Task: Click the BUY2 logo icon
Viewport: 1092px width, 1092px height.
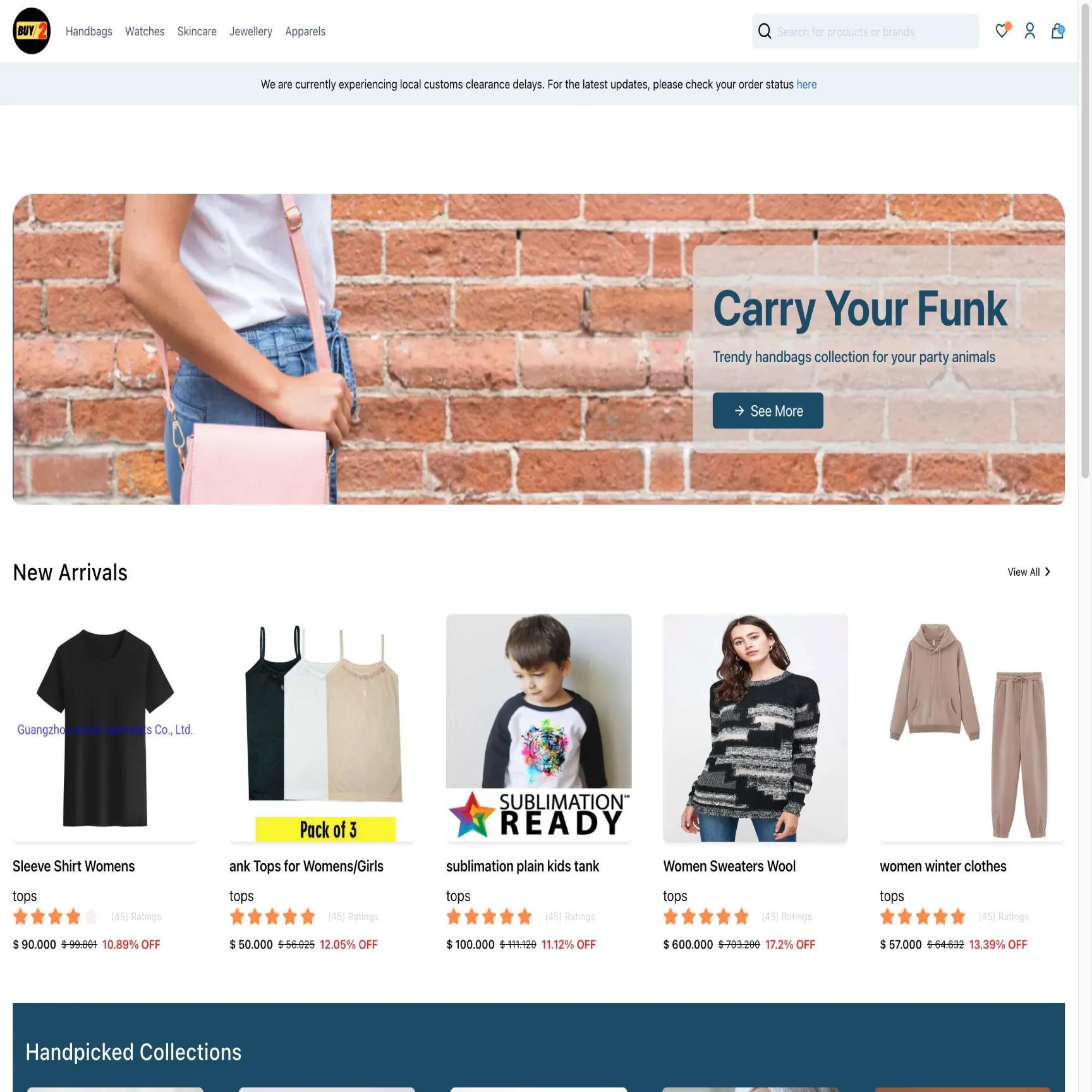Action: click(32, 31)
